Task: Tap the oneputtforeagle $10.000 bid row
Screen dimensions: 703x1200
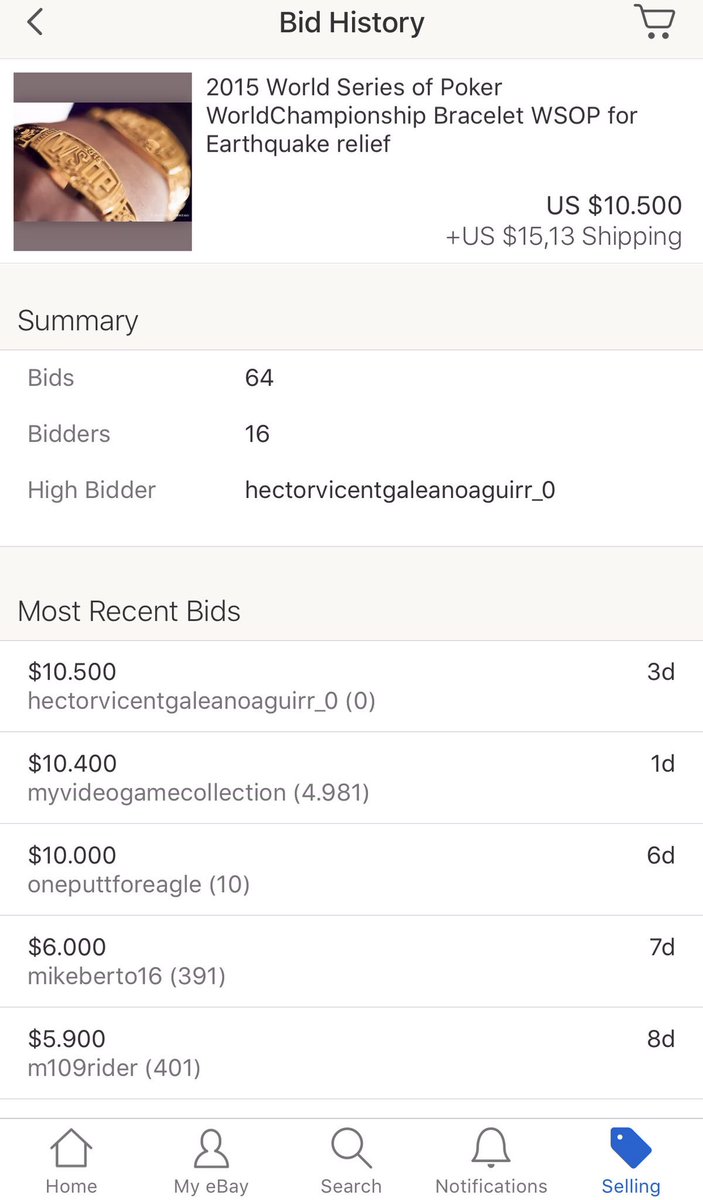Action: click(x=351, y=870)
